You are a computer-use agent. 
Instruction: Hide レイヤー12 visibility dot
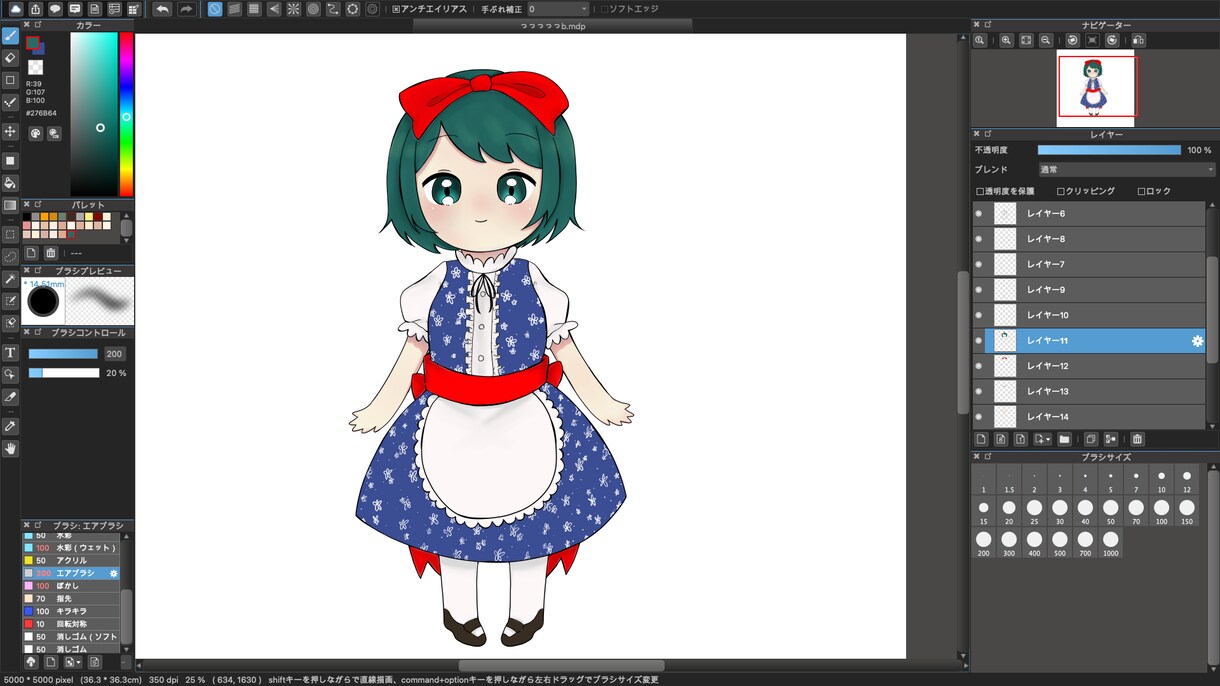[x=979, y=366]
